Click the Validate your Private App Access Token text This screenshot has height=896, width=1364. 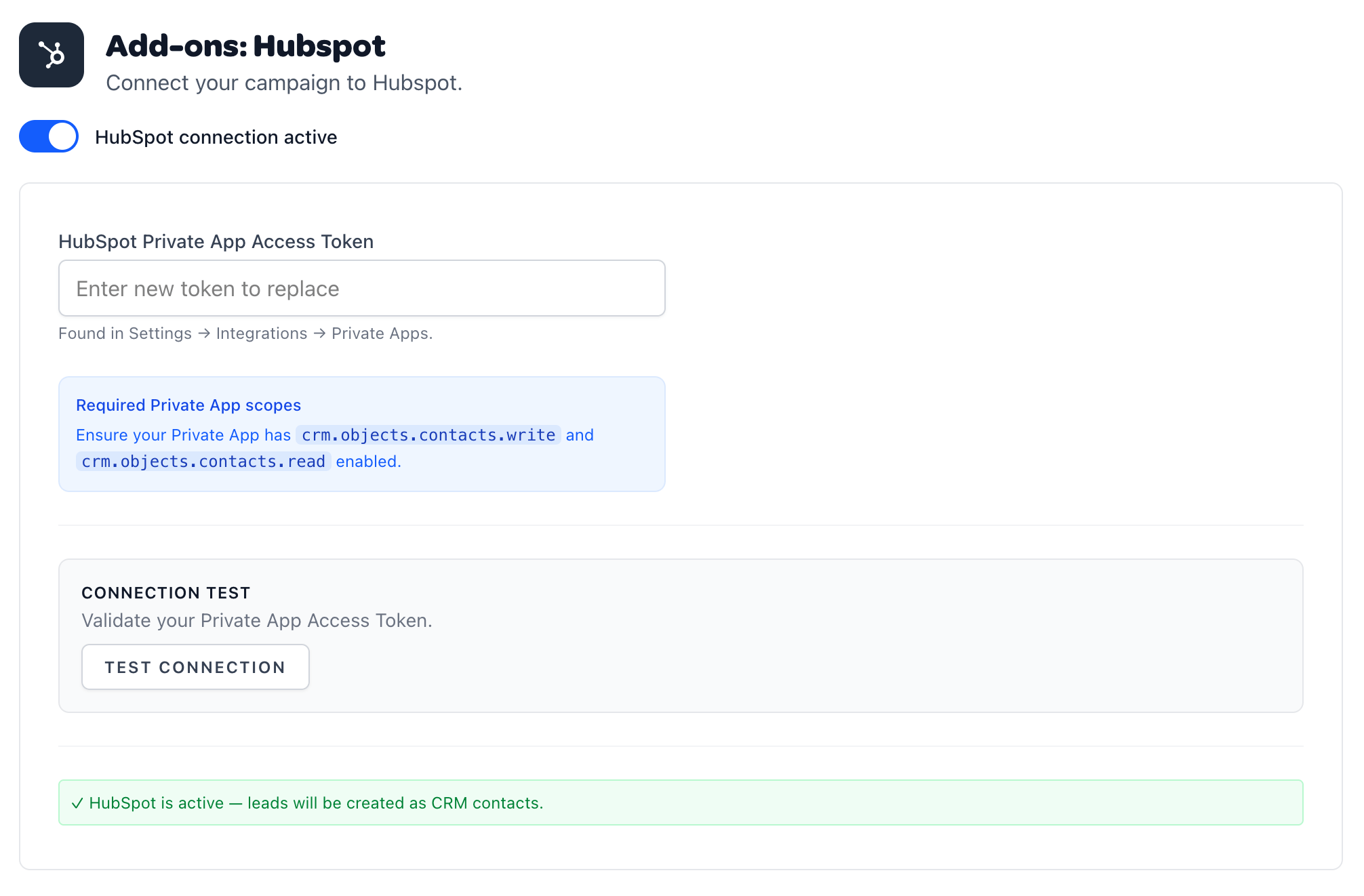256,620
